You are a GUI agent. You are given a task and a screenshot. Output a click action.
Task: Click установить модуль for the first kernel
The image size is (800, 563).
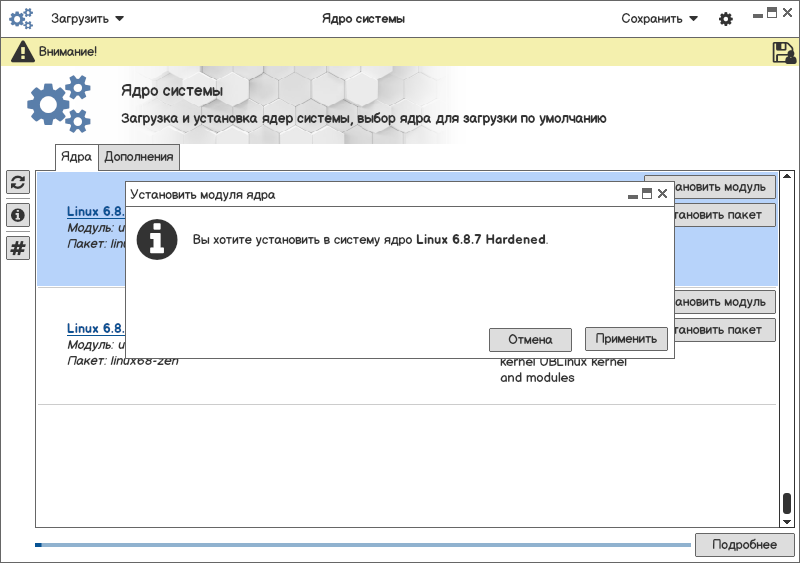(725, 187)
